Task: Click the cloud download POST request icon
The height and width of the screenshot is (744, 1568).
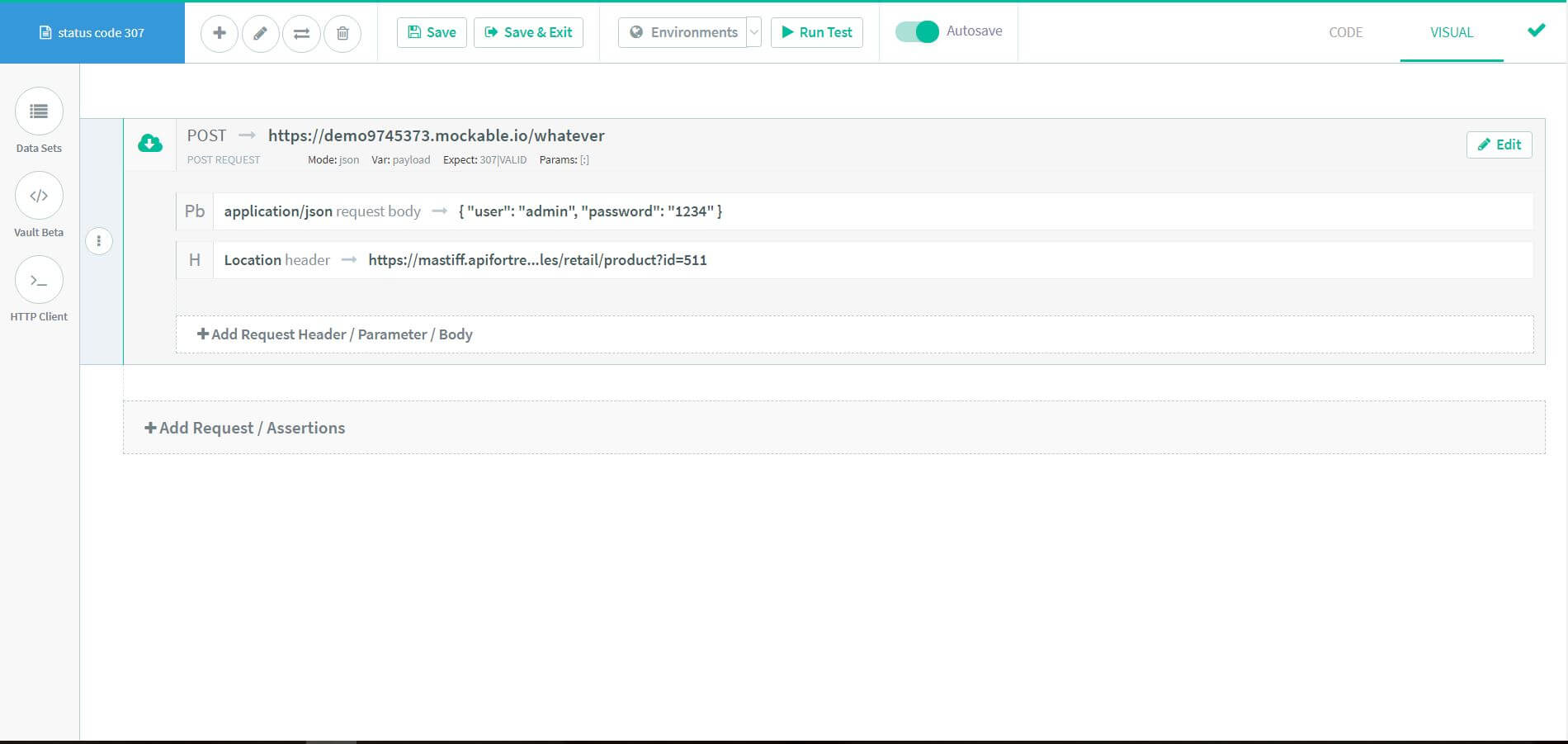Action: click(x=149, y=144)
